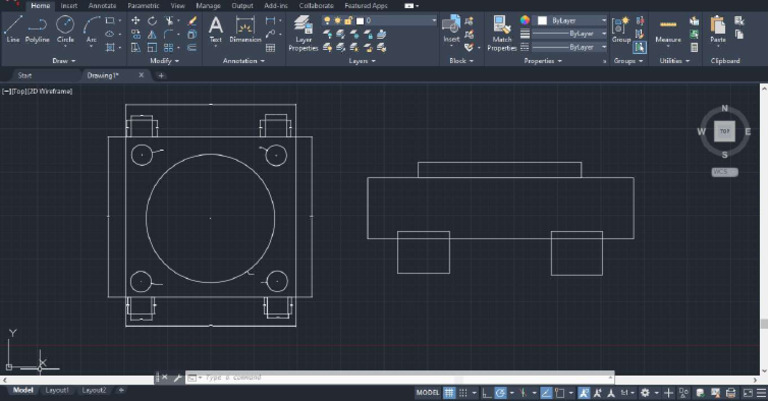Toggle polar tracking in status bar
Image resolution: width=768 pixels, height=401 pixels.
click(x=500, y=392)
